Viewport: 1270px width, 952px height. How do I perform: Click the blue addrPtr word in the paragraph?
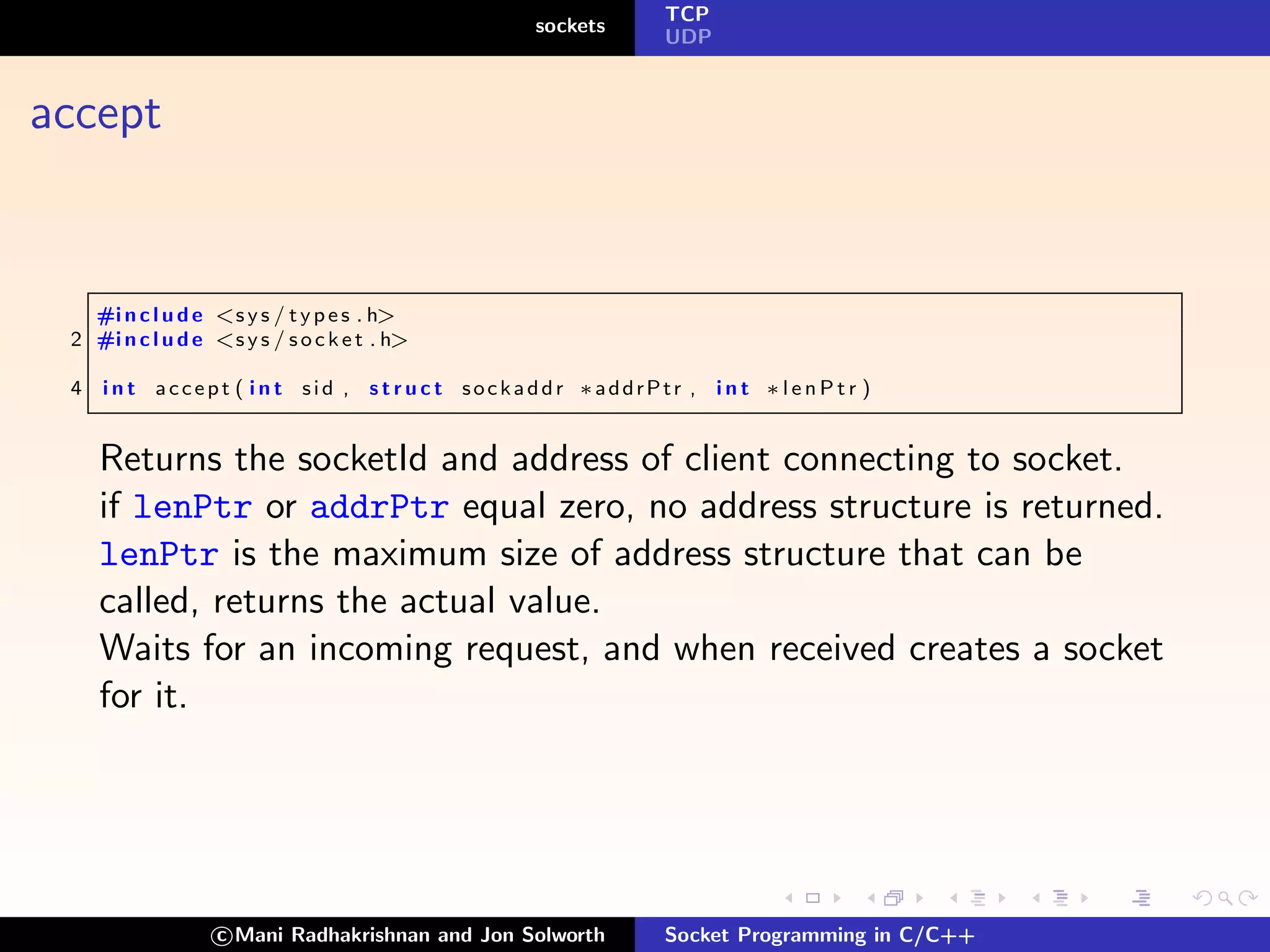pos(380,507)
